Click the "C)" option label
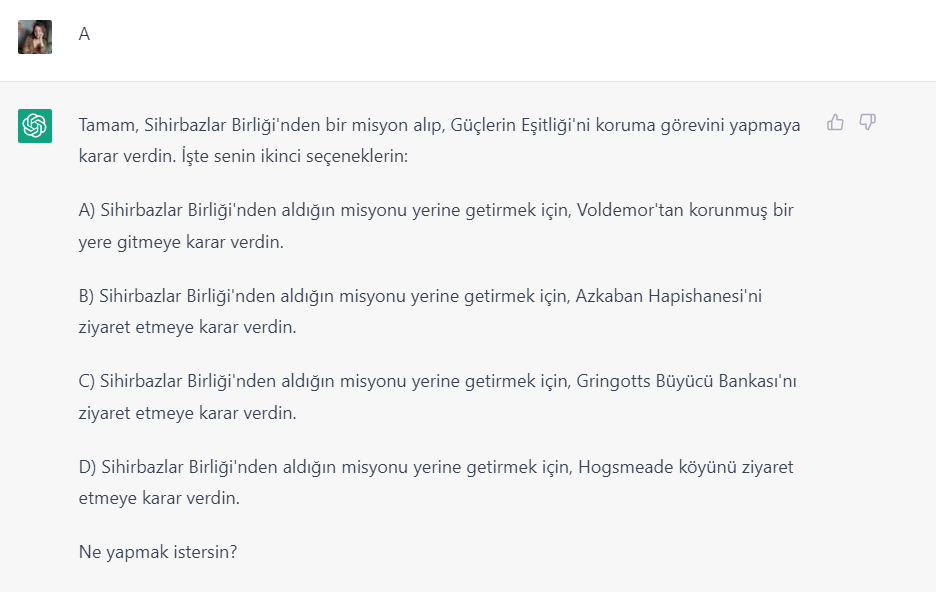936x592 pixels. [x=87, y=381]
